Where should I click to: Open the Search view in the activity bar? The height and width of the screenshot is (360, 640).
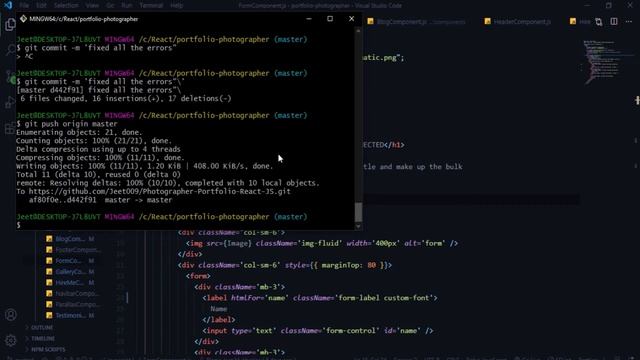pyautogui.click(x=10, y=50)
